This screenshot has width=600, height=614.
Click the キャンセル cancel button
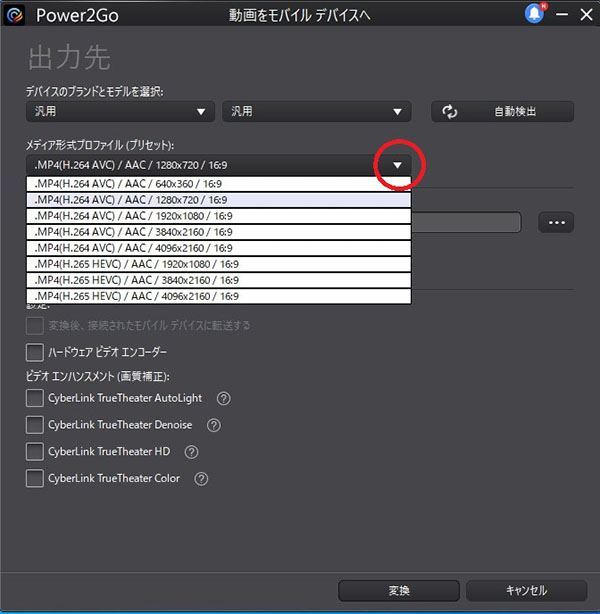click(526, 591)
